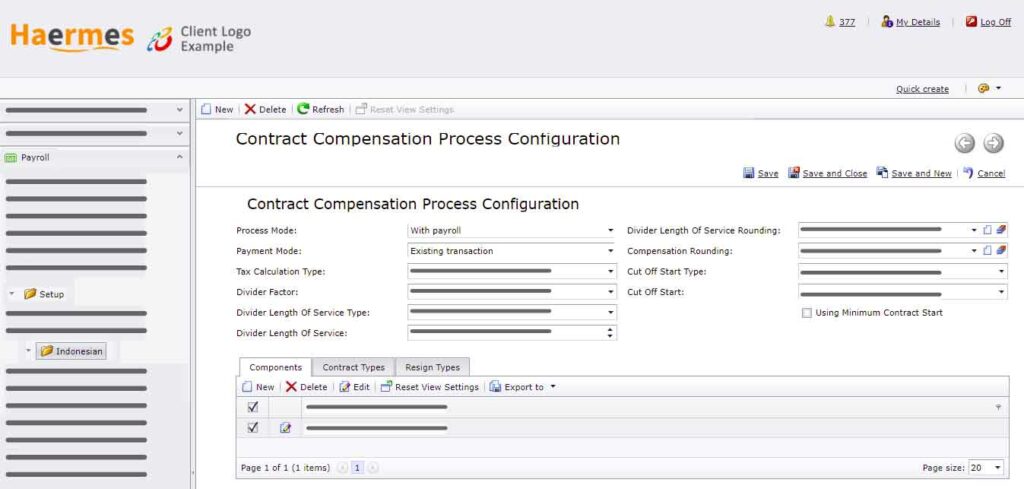Open Cut Off Start dropdown
This screenshot has width=1024, height=489.
pyautogui.click(x=1001, y=292)
